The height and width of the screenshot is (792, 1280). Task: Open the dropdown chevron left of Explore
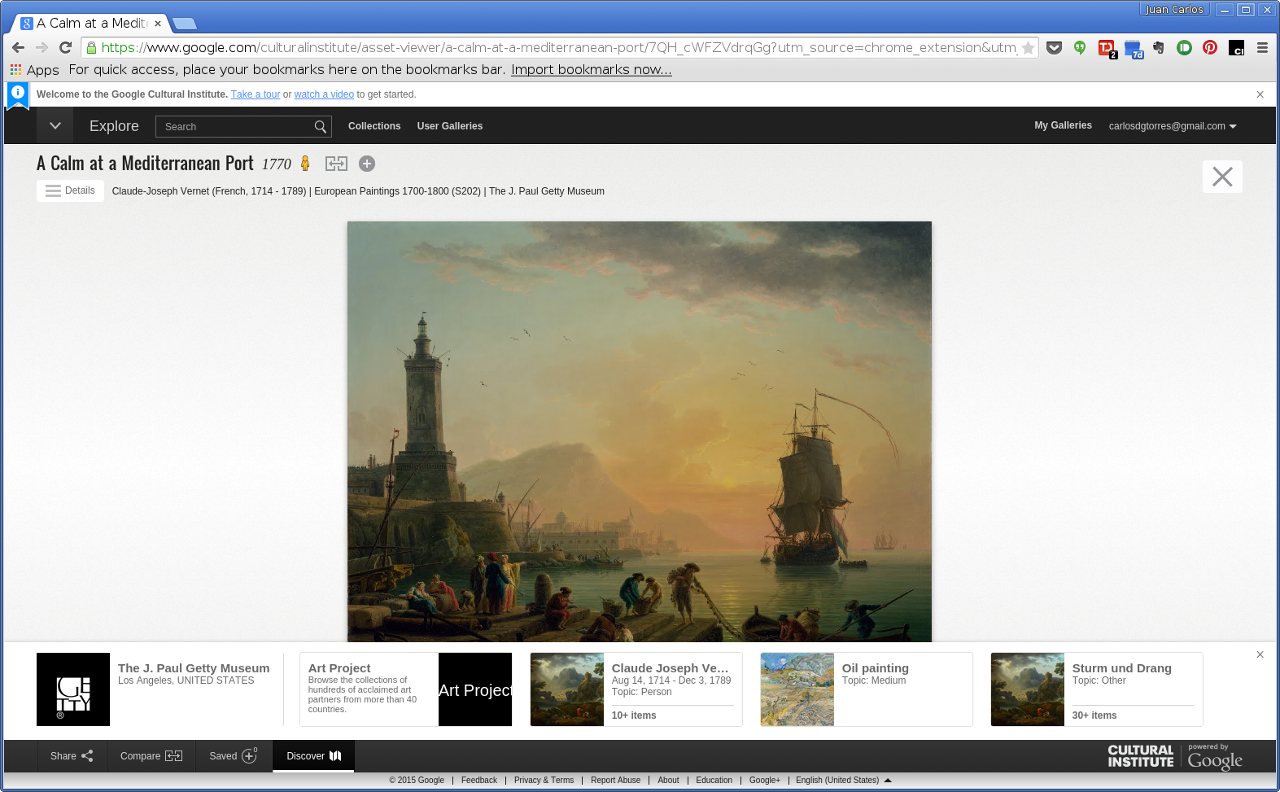(x=54, y=125)
